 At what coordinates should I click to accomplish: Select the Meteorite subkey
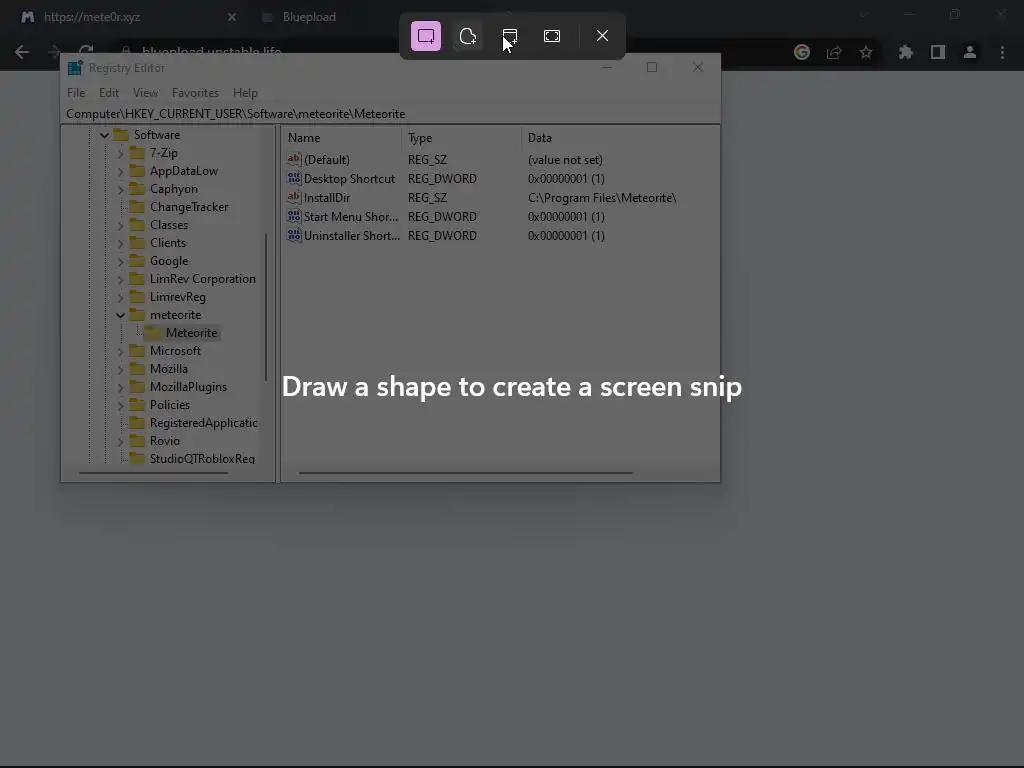[191, 333]
